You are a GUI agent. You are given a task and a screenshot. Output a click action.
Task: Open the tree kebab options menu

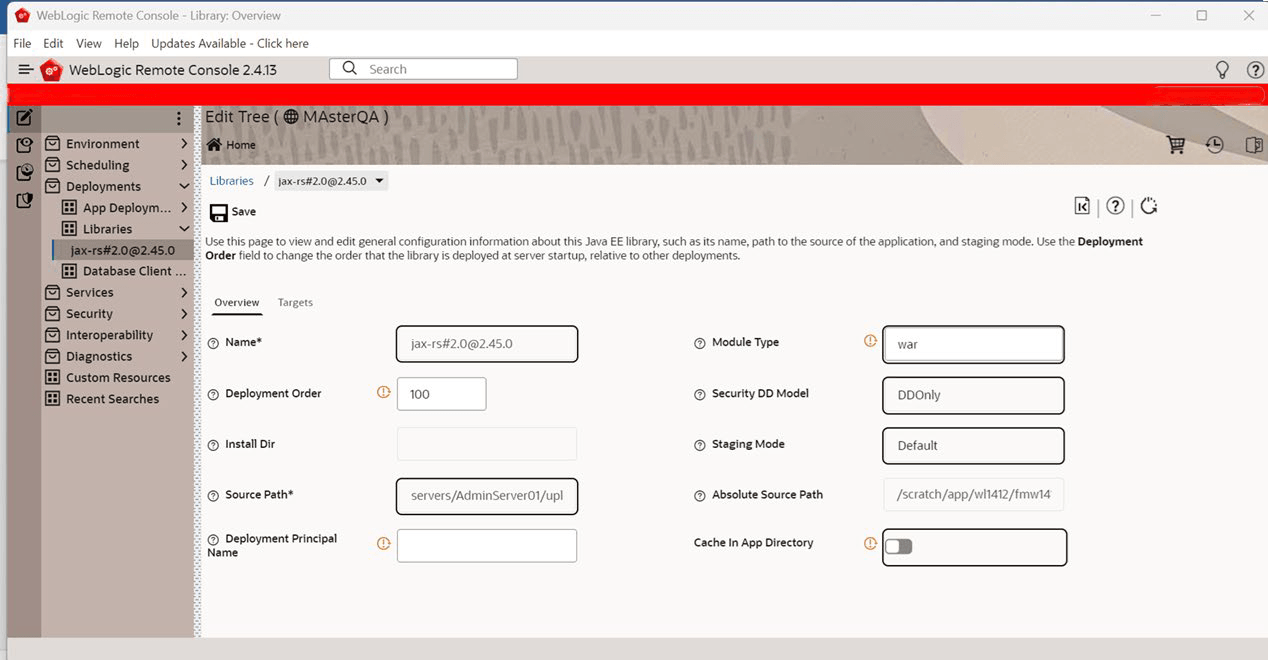pyautogui.click(x=179, y=118)
